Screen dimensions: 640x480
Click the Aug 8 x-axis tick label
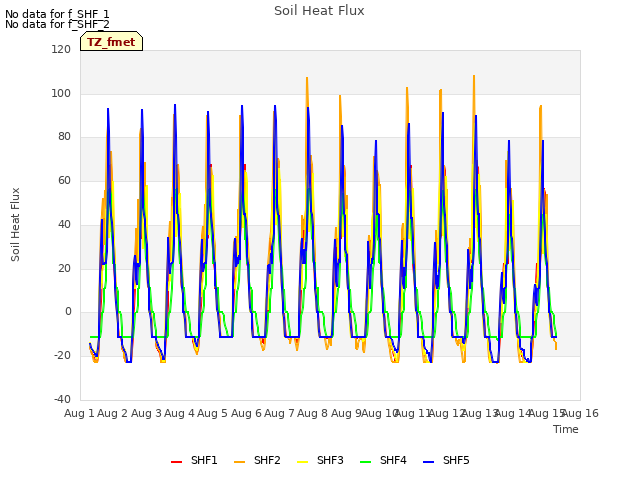click(x=312, y=413)
